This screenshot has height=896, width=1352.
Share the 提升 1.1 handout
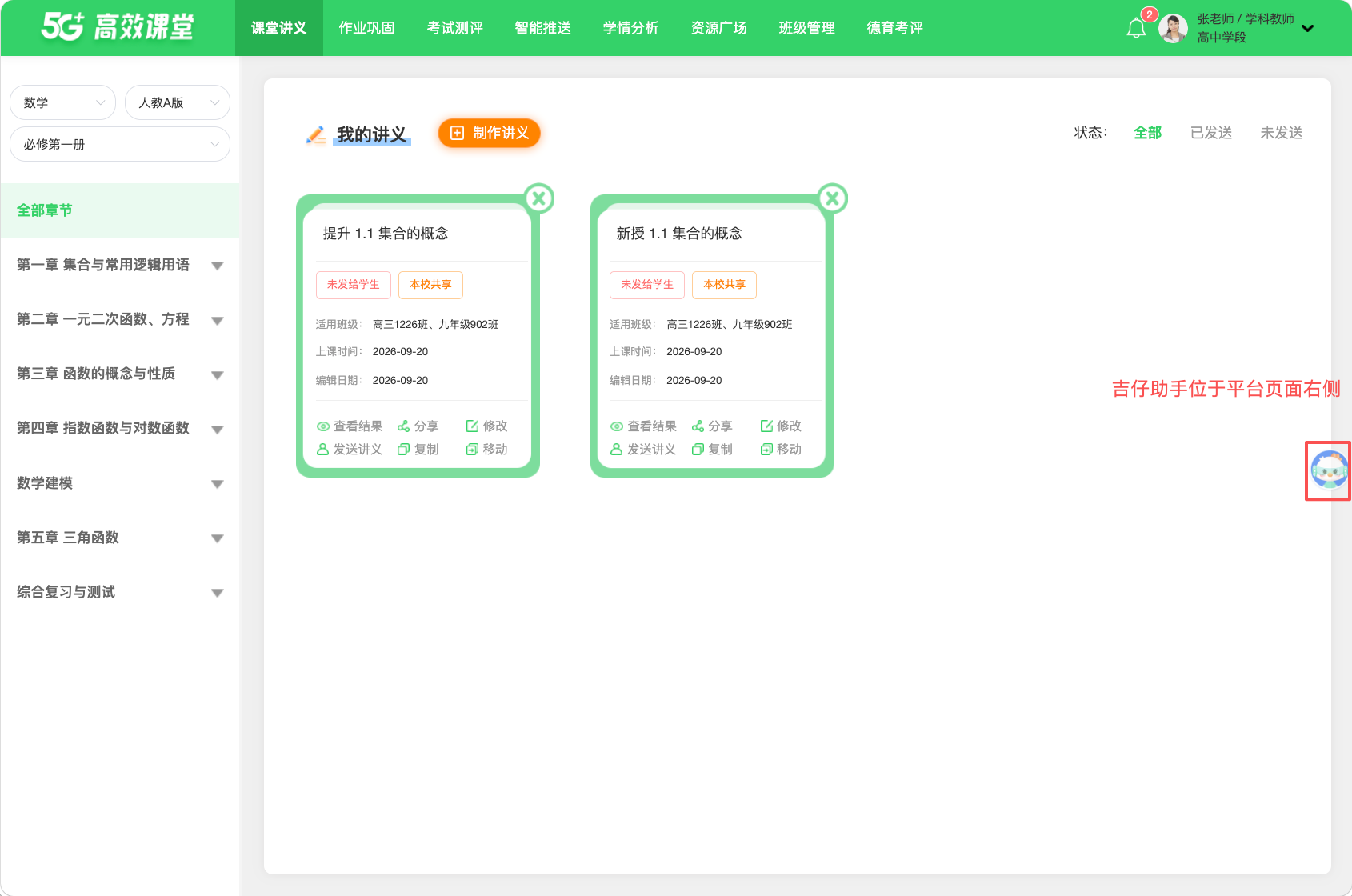[418, 426]
